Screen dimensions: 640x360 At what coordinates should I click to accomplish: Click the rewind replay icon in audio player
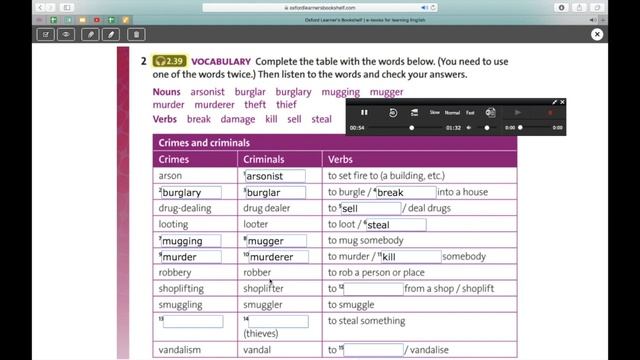click(x=393, y=113)
